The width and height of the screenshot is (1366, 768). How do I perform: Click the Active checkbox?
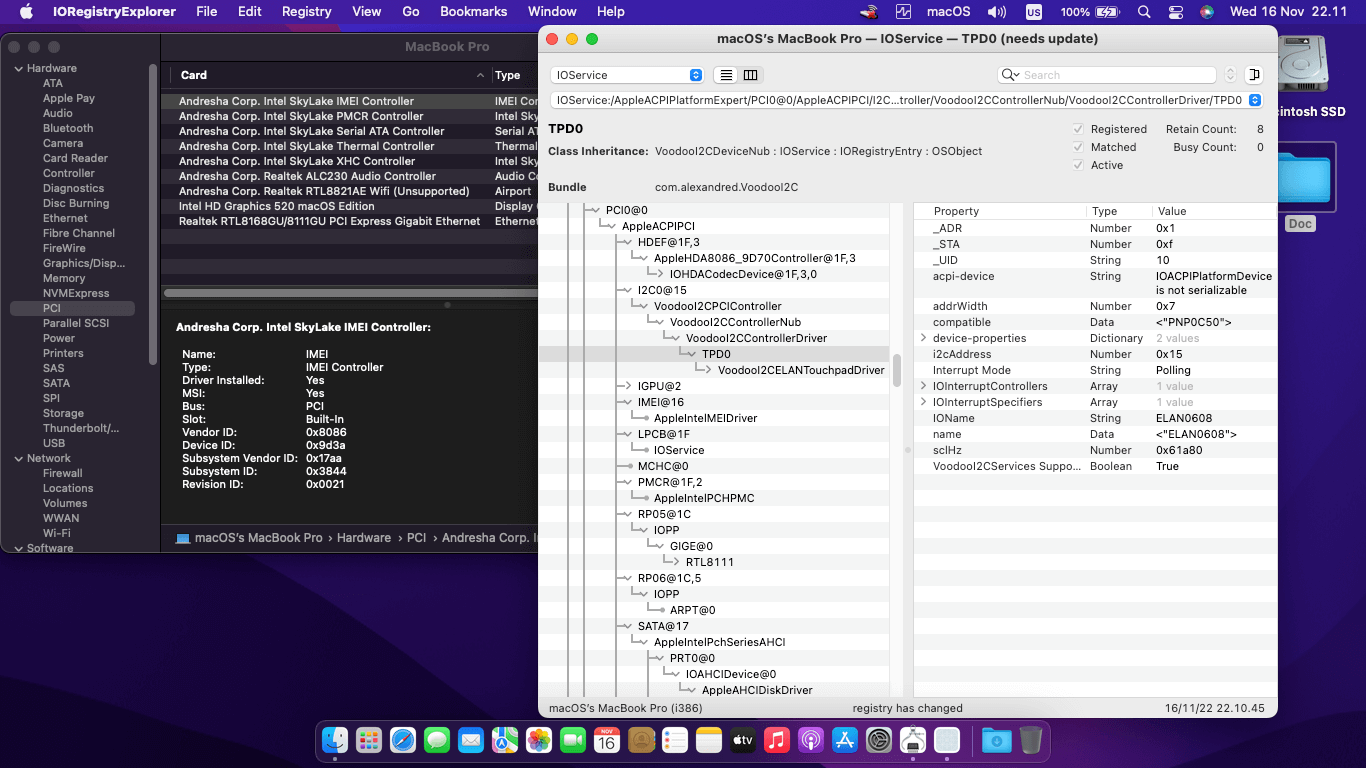coord(1078,165)
